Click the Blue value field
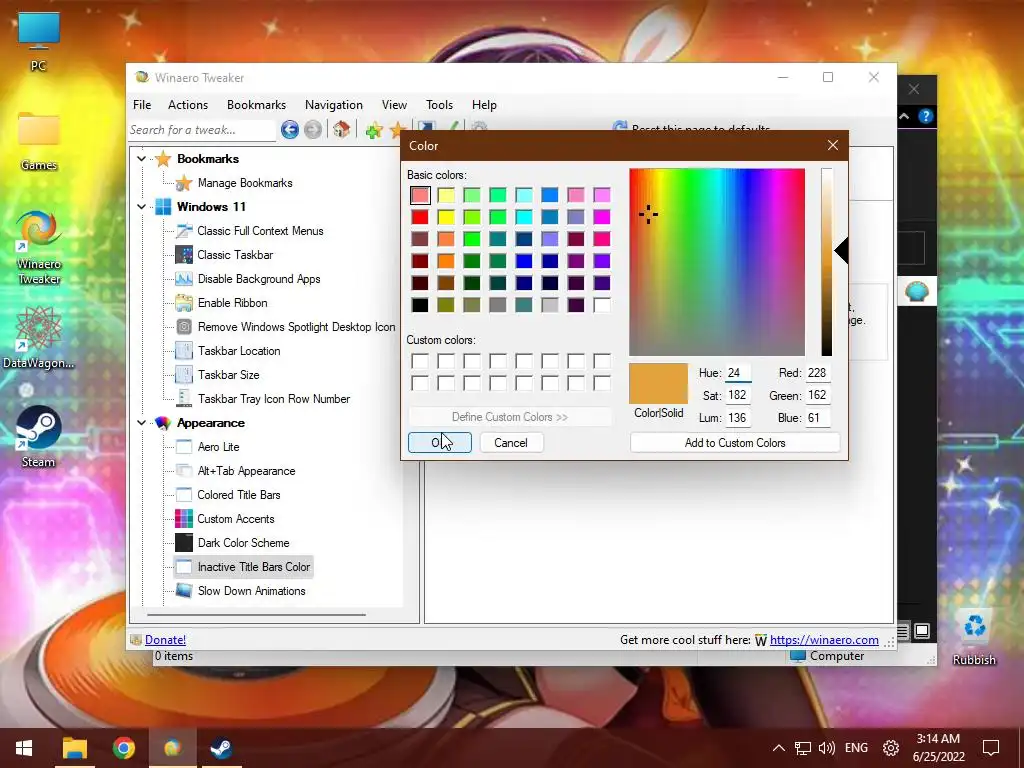Screen dimensions: 1024x768 coord(818,418)
